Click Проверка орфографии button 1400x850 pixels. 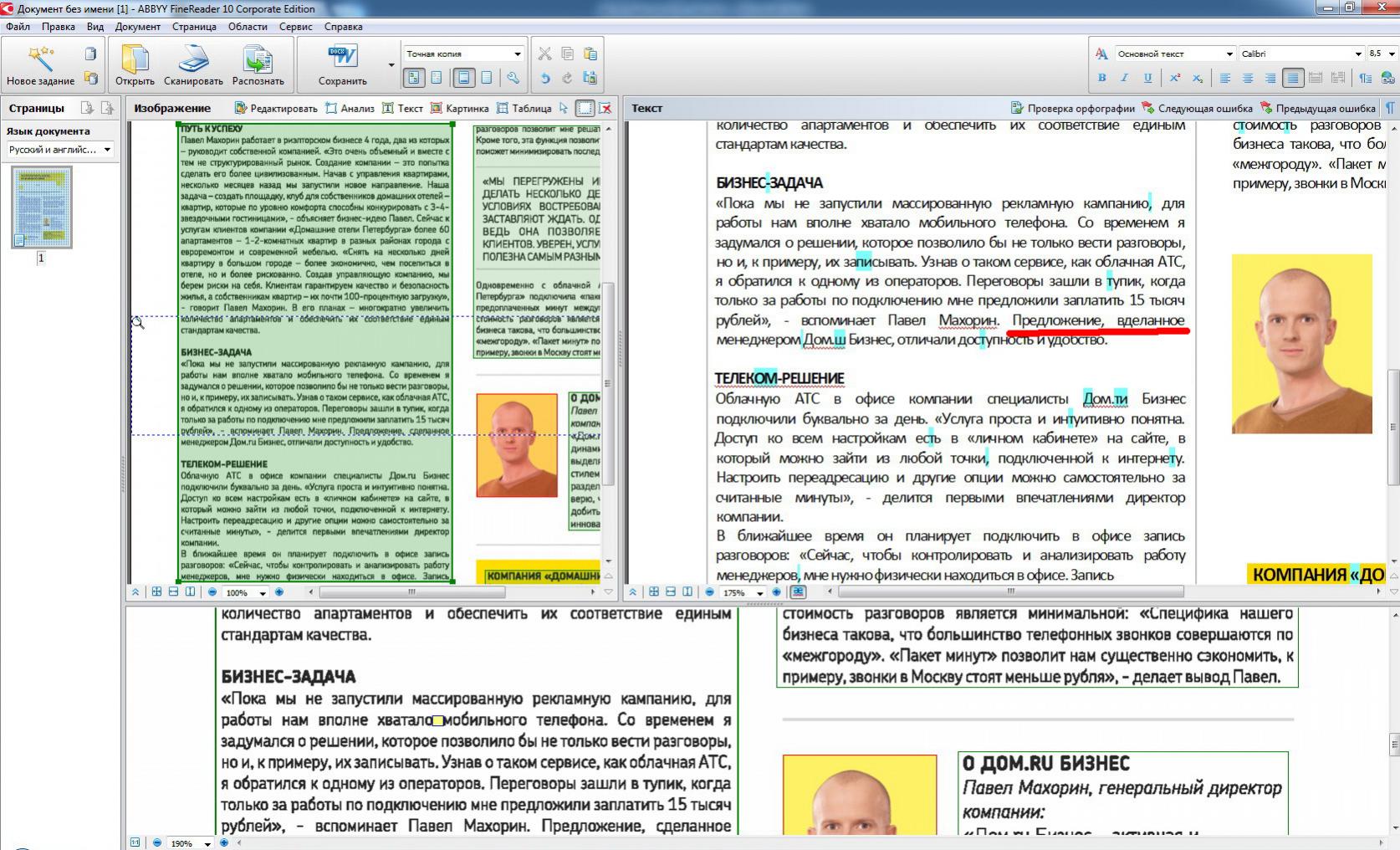click(x=1073, y=108)
